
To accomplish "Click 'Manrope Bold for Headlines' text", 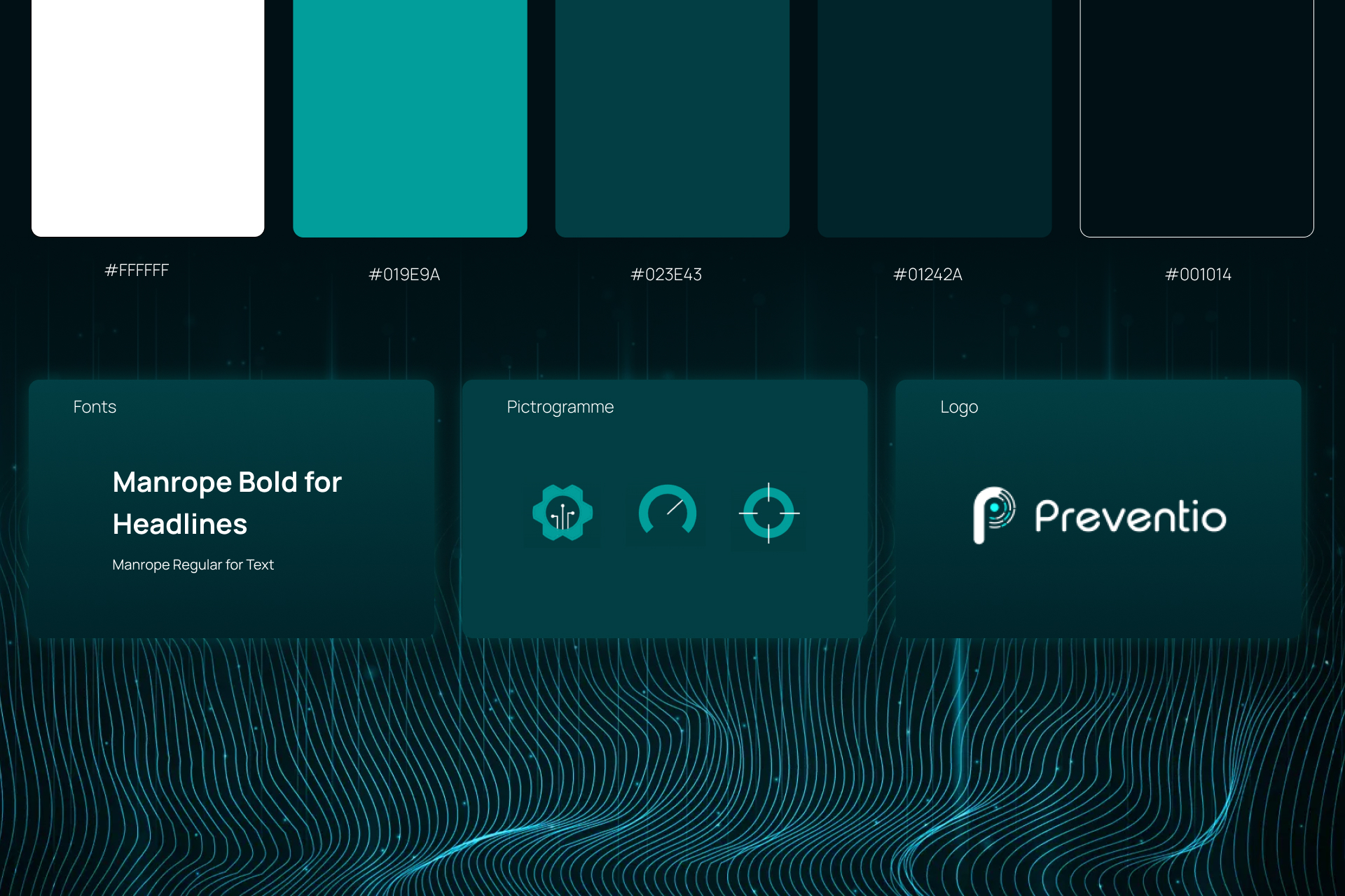I will tap(226, 502).
